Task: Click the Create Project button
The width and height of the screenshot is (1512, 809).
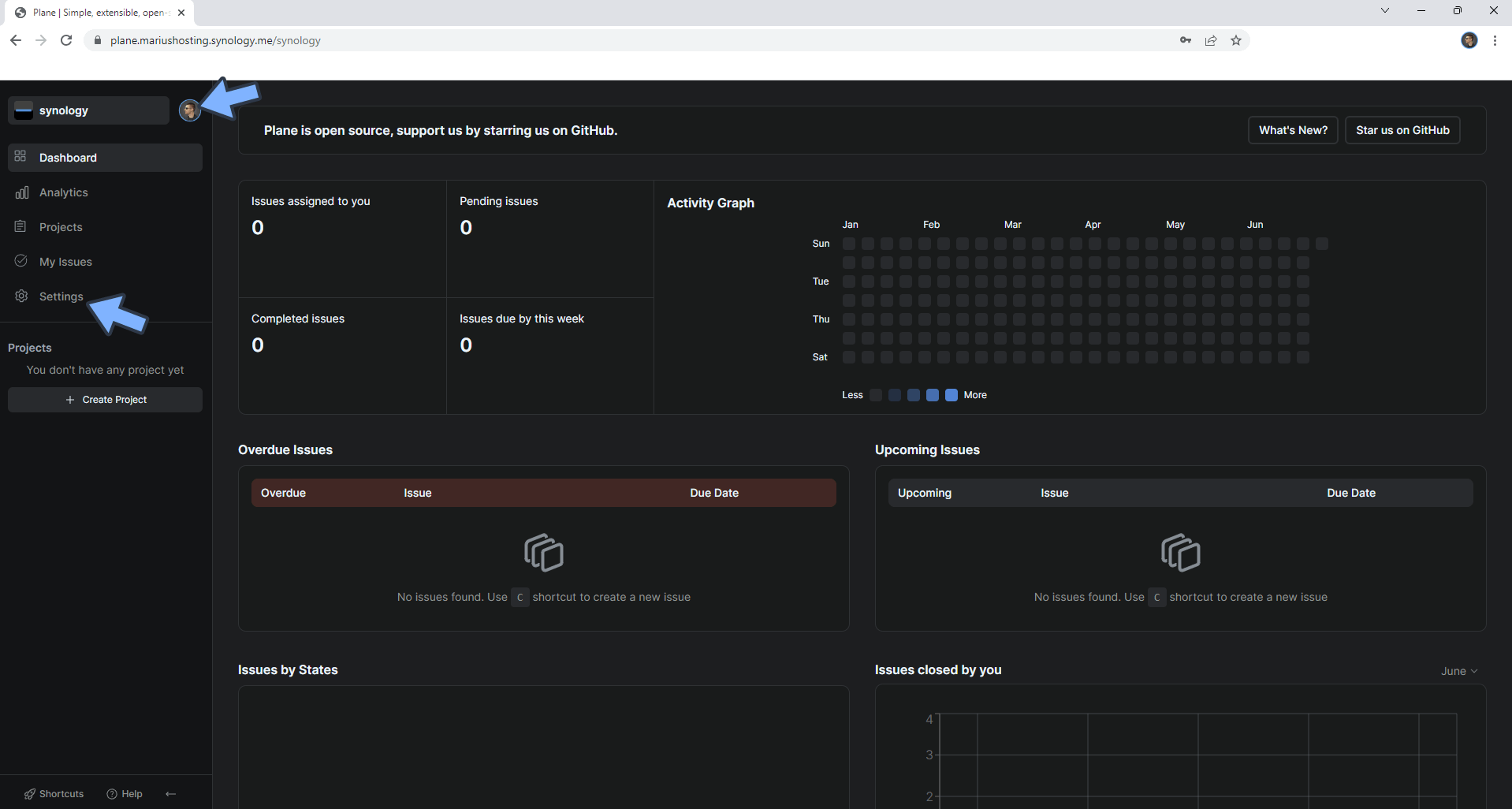Action: pyautogui.click(x=105, y=399)
